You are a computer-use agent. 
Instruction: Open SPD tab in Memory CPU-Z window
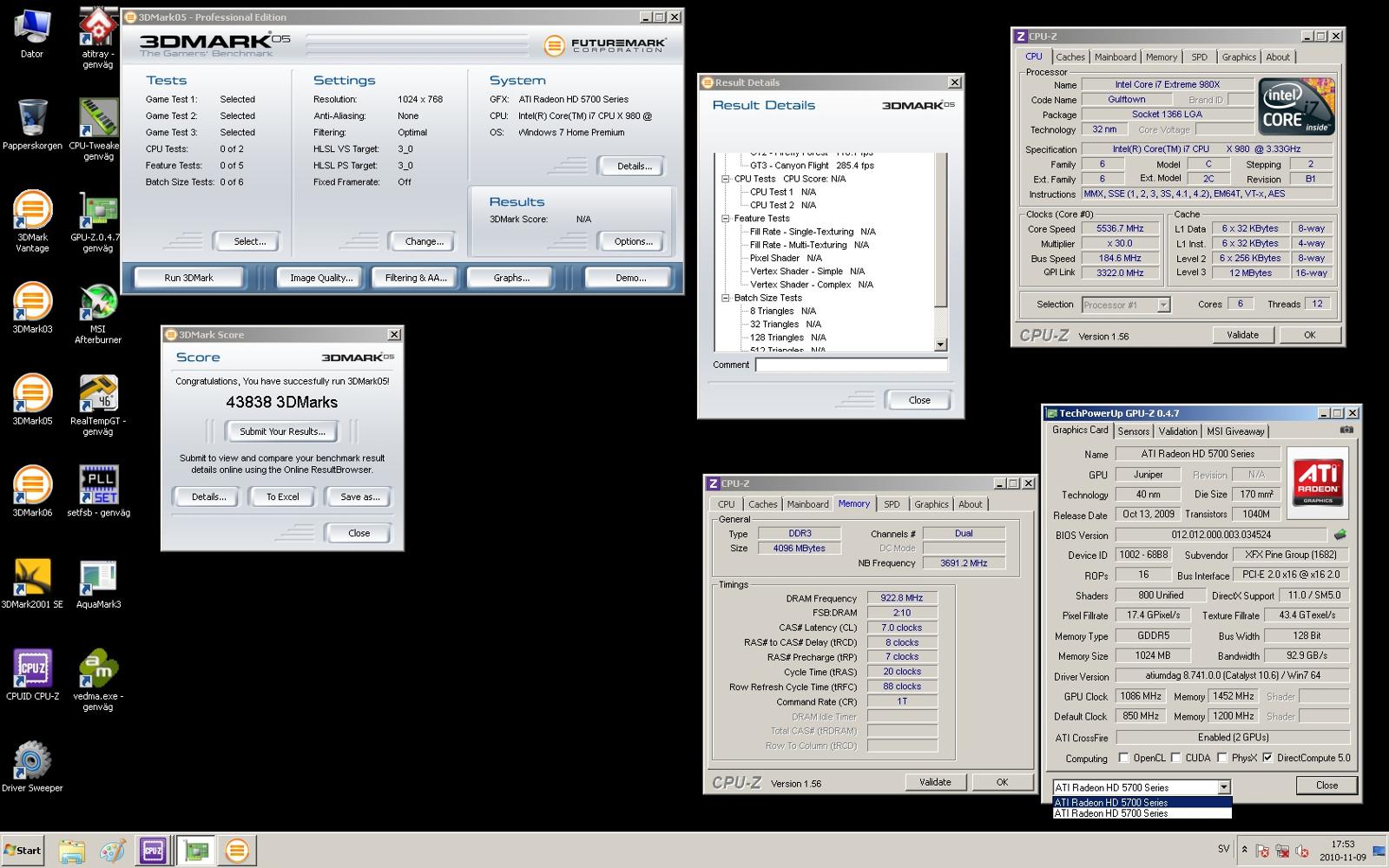click(x=892, y=504)
